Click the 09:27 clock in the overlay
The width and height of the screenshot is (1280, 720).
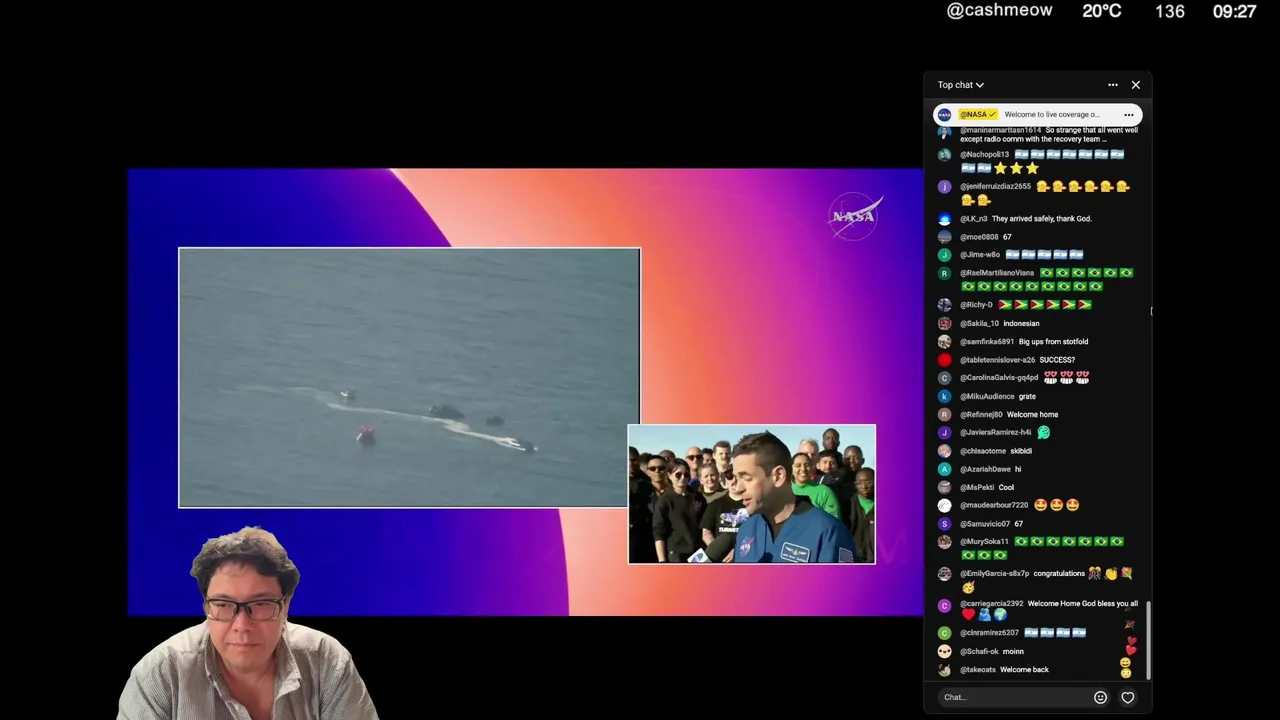coord(1234,12)
